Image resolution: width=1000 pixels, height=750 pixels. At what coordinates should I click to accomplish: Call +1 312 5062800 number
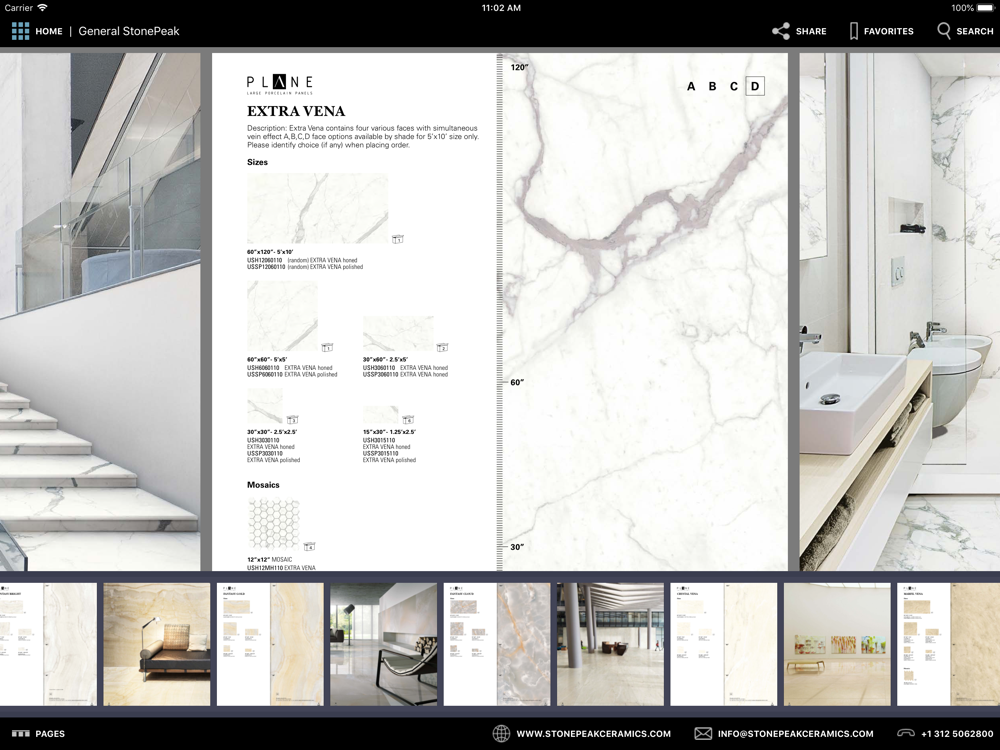(957, 733)
